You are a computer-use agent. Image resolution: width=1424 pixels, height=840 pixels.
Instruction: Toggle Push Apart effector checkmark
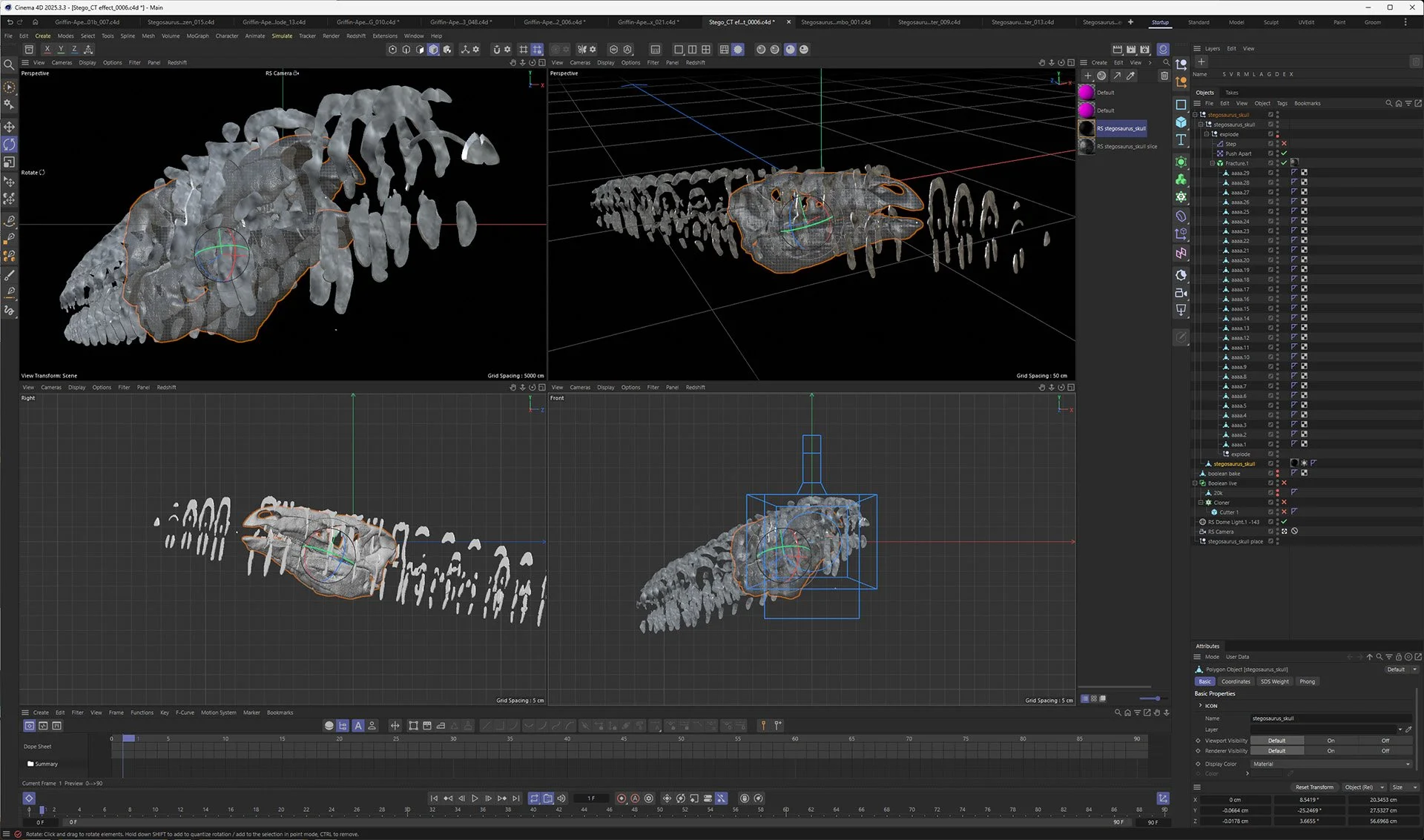(x=1284, y=153)
